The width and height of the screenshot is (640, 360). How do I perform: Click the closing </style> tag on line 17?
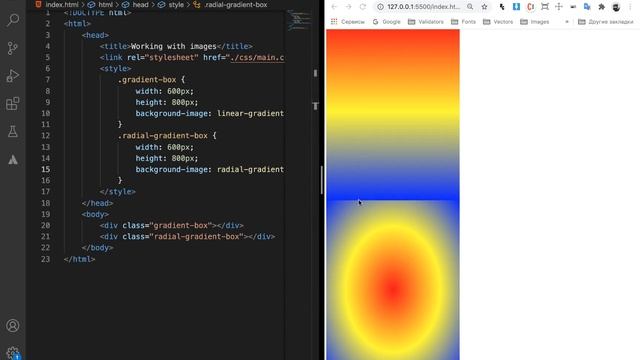118,191
